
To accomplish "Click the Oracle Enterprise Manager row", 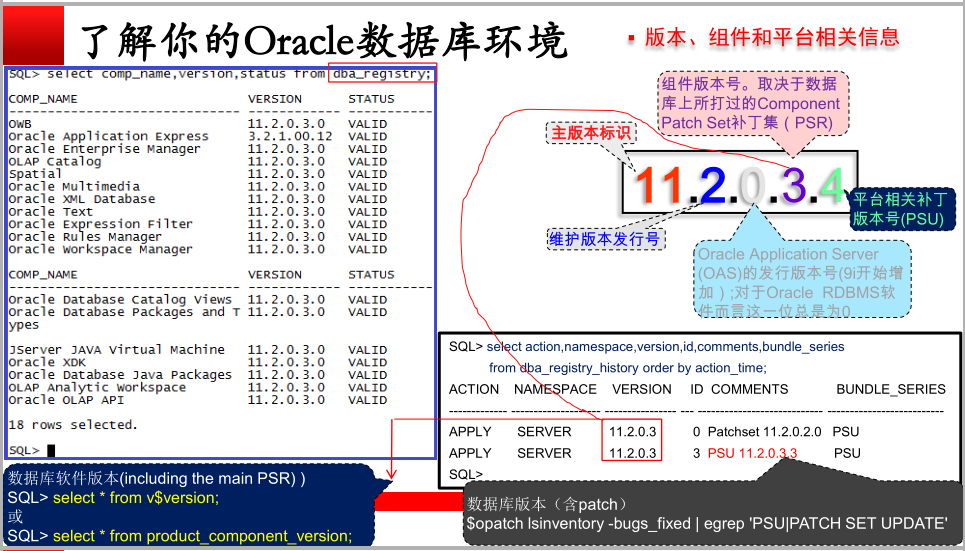I will [198, 149].
